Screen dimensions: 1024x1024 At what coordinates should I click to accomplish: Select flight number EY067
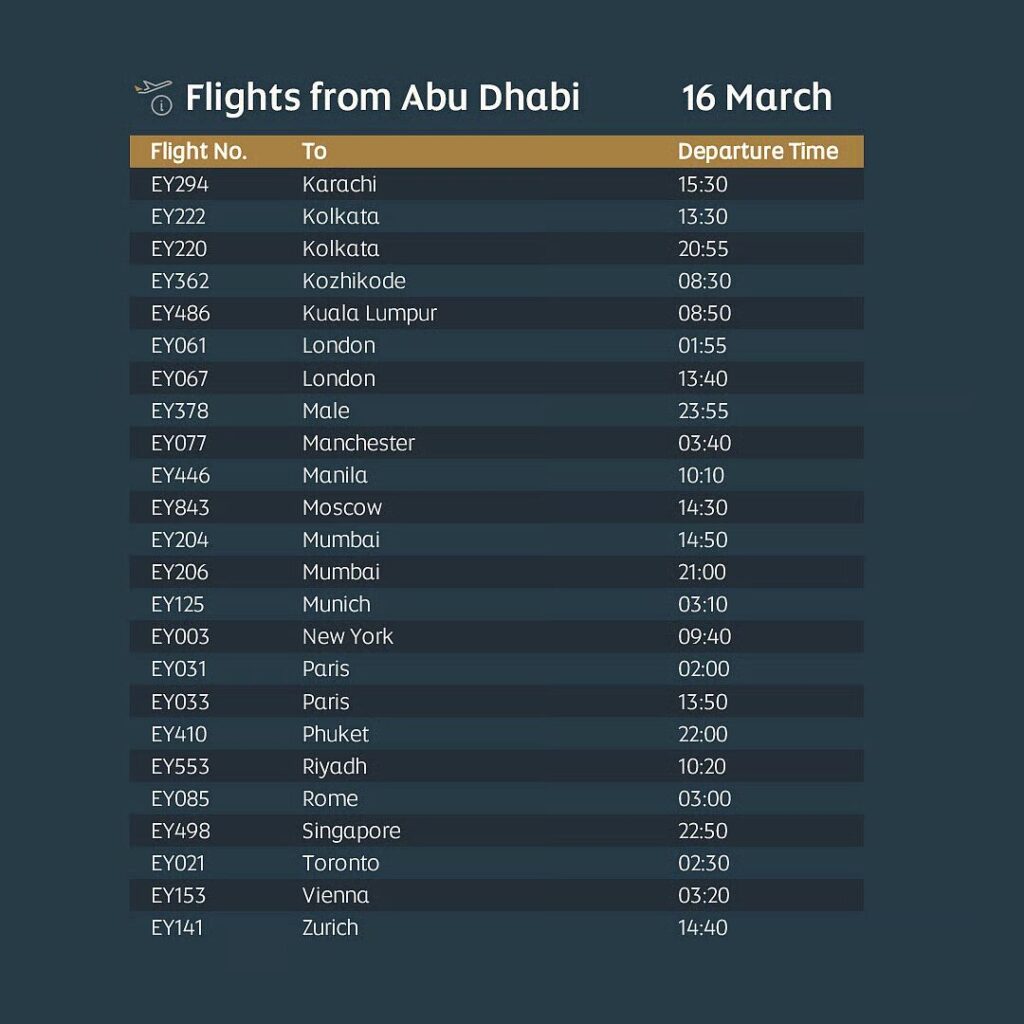click(180, 378)
